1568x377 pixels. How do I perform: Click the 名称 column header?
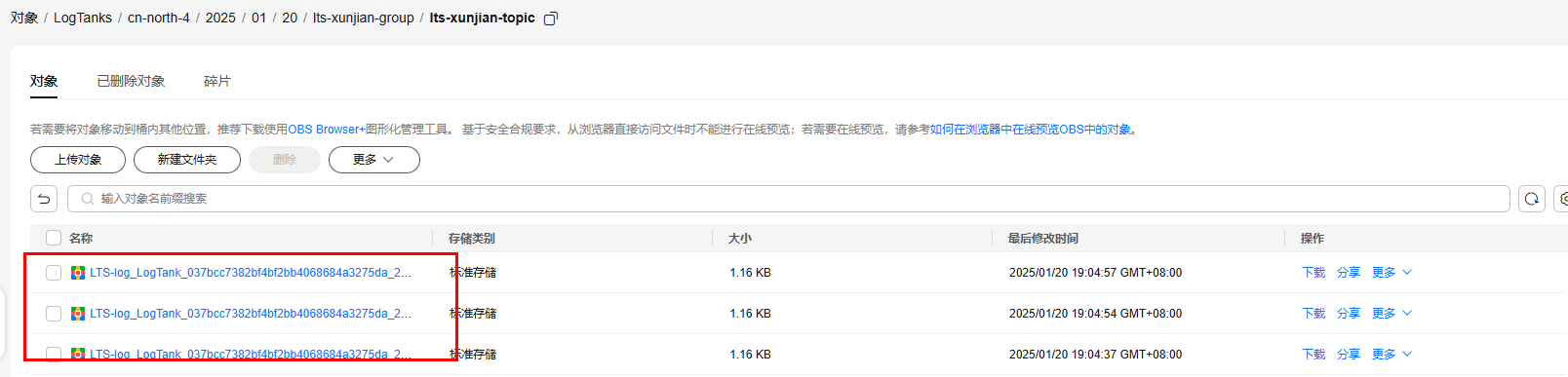pyautogui.click(x=81, y=238)
